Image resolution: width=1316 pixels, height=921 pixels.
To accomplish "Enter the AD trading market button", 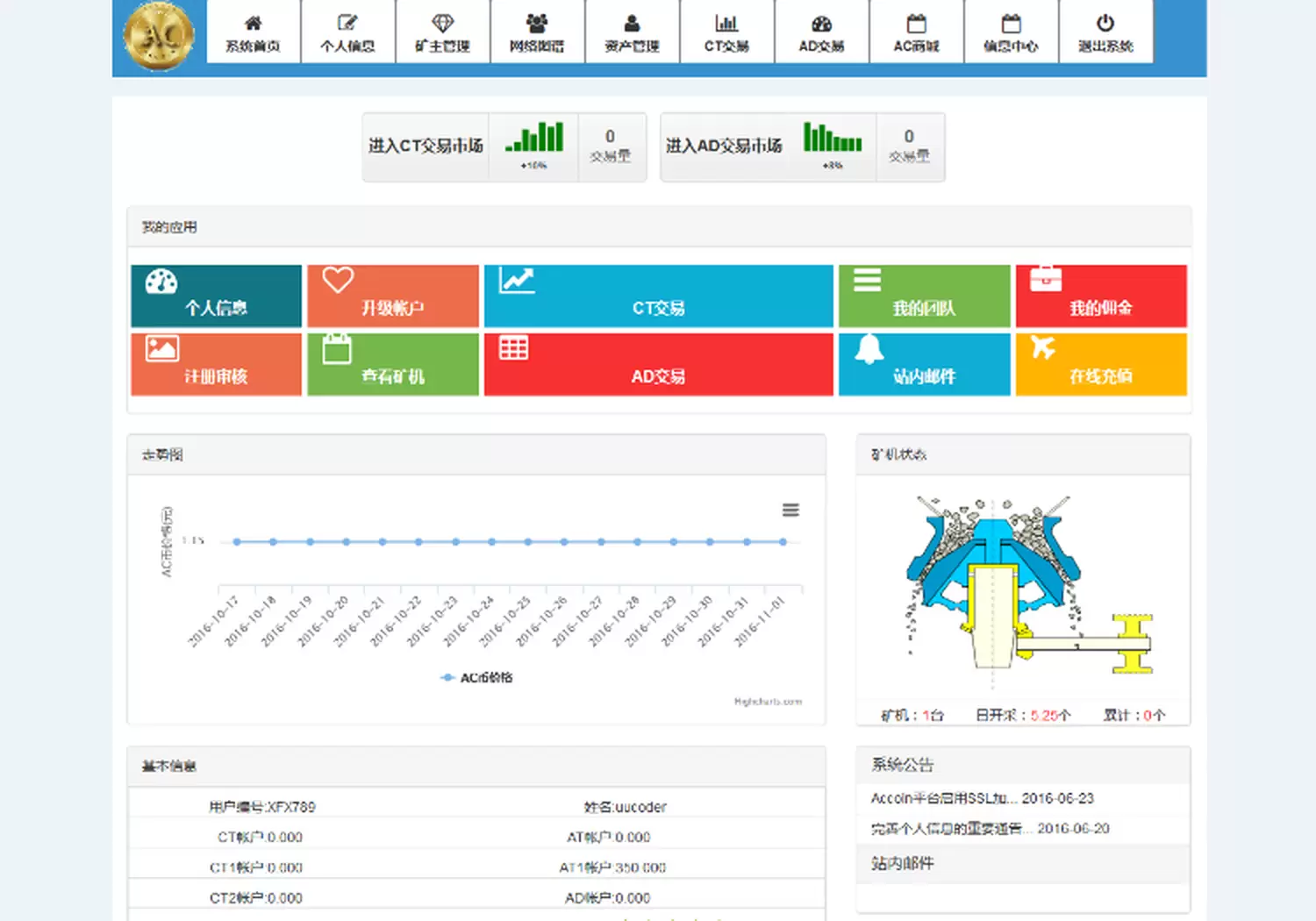I will (x=723, y=146).
